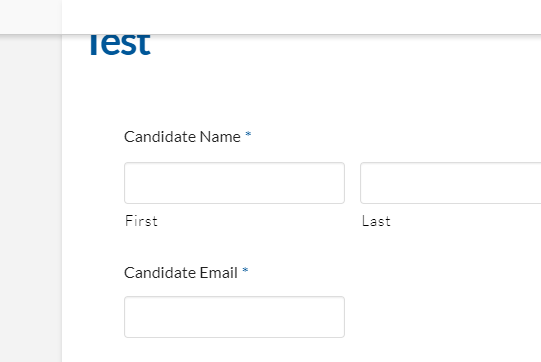Activate the text box below Candidate Email
The height and width of the screenshot is (362, 541).
(x=234, y=317)
